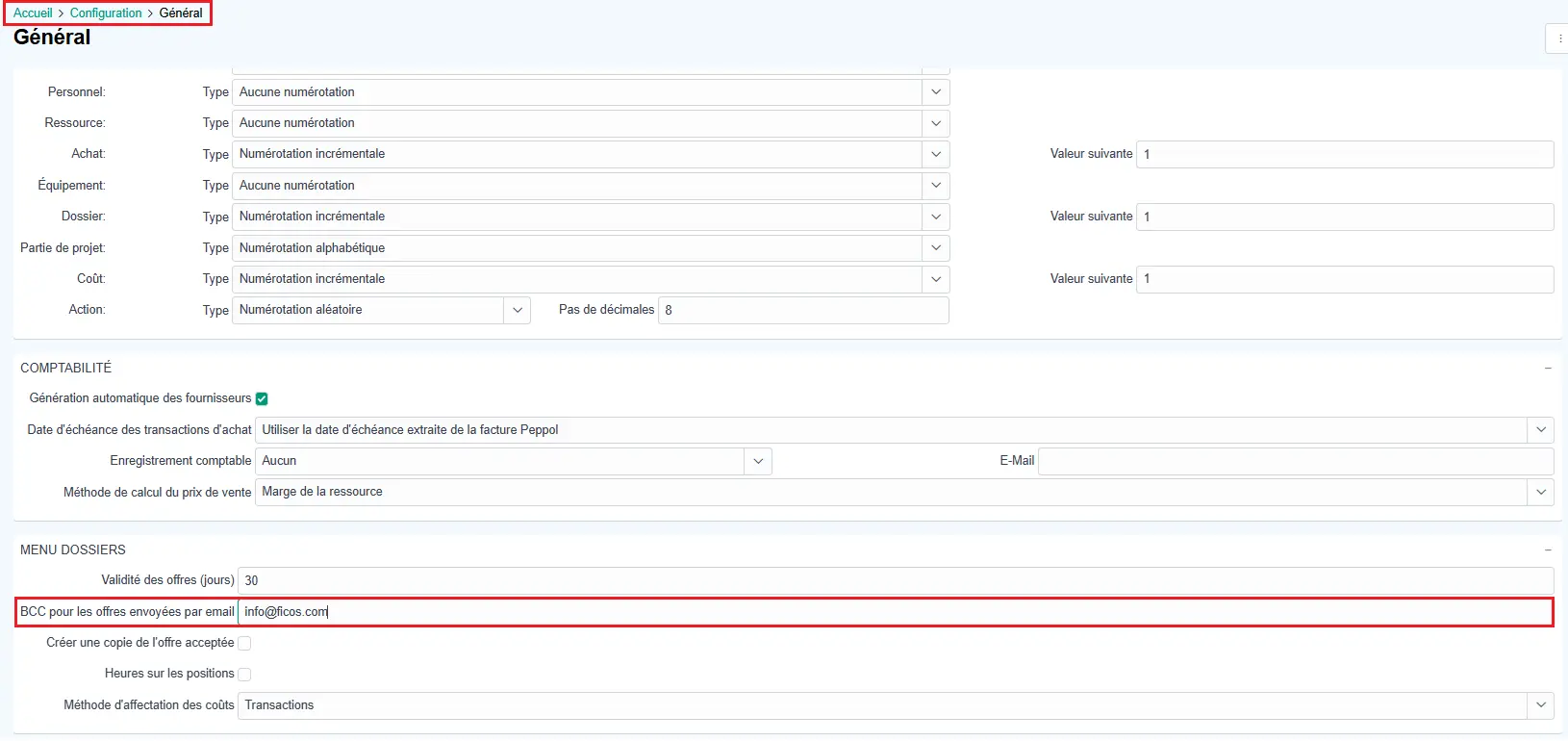Open the three-dot options menu at top right

click(x=1559, y=39)
